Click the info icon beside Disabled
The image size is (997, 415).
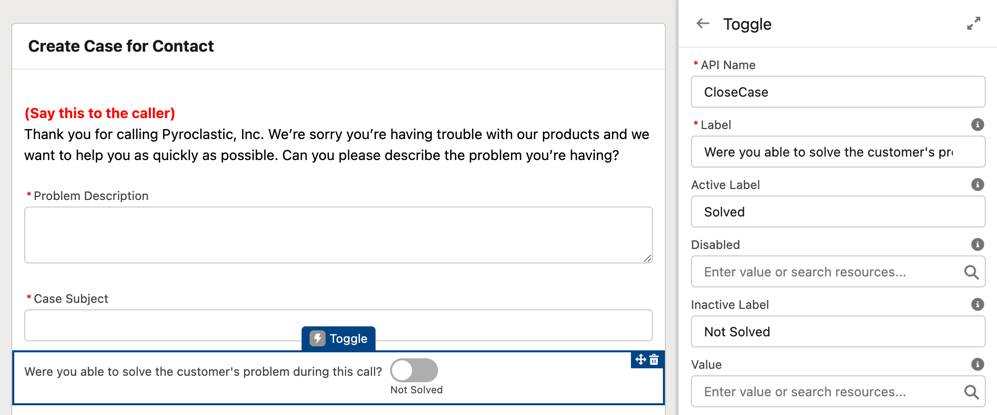[978, 245]
